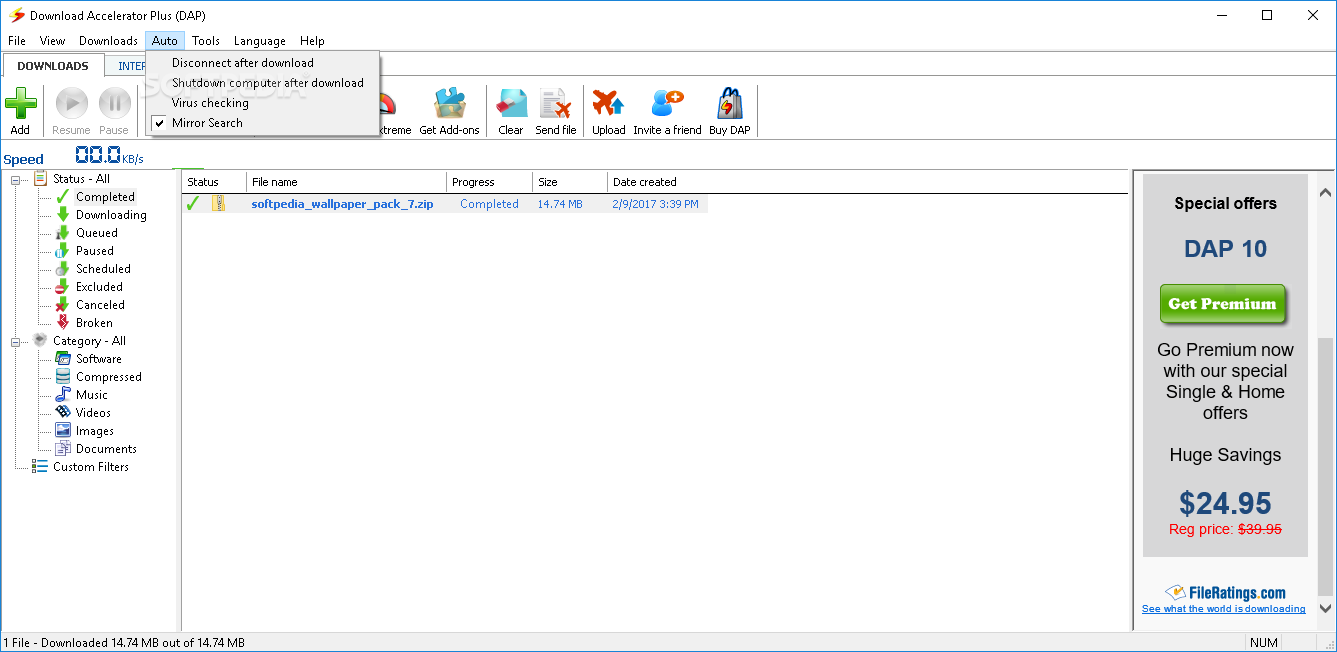
Task: Click the speed display 00.0 KB/s
Action: pos(109,156)
